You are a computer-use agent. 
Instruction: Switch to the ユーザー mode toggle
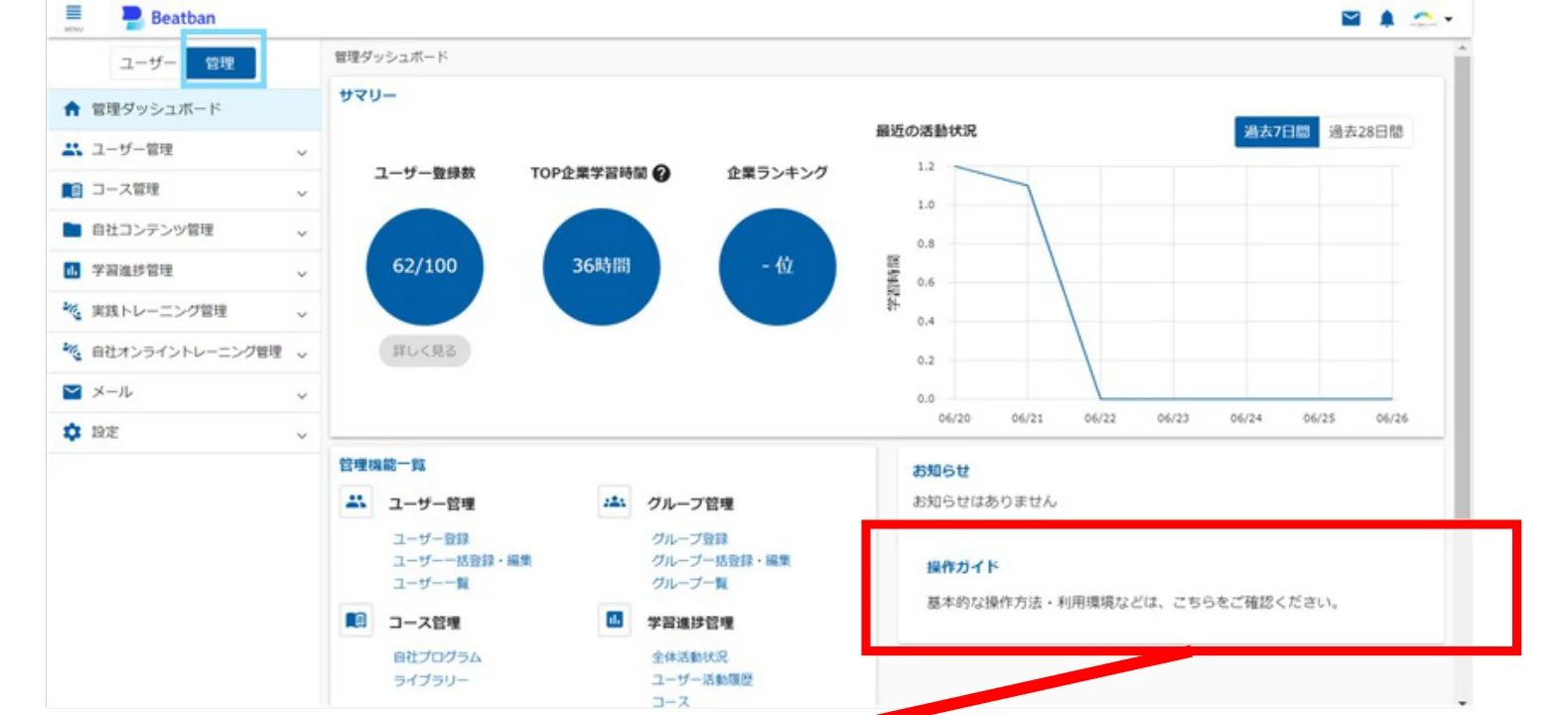pos(147,63)
